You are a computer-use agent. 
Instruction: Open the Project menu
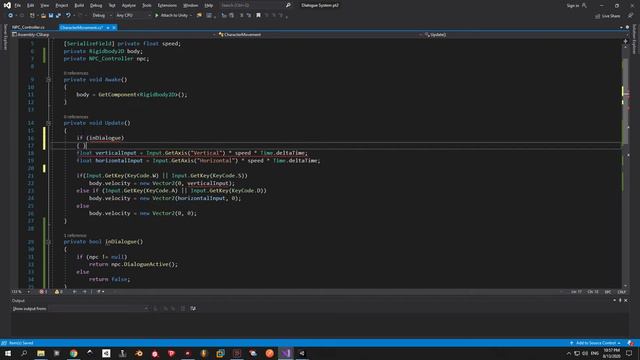pos(62,5)
